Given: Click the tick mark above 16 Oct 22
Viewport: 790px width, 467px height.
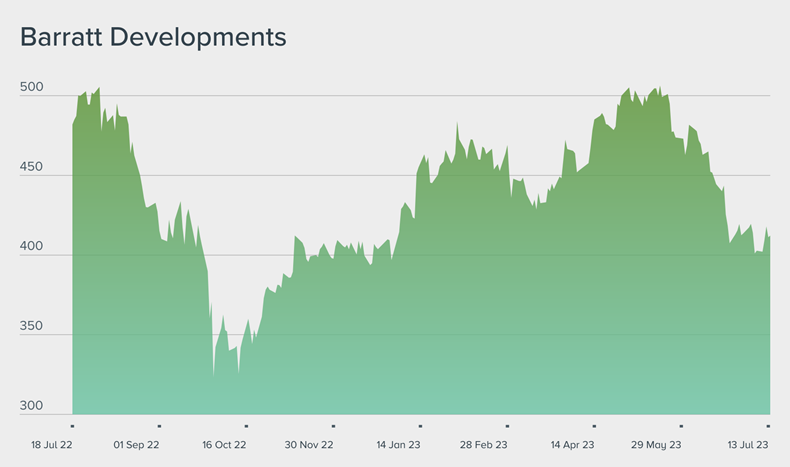Looking at the screenshot, I should pyautogui.click(x=246, y=427).
